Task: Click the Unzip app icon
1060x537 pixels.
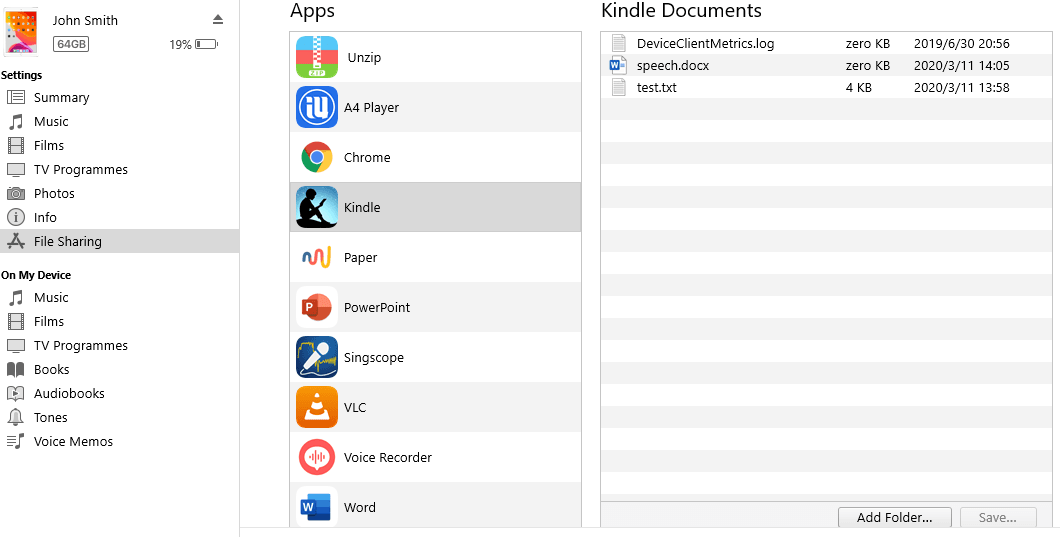Action: click(317, 57)
